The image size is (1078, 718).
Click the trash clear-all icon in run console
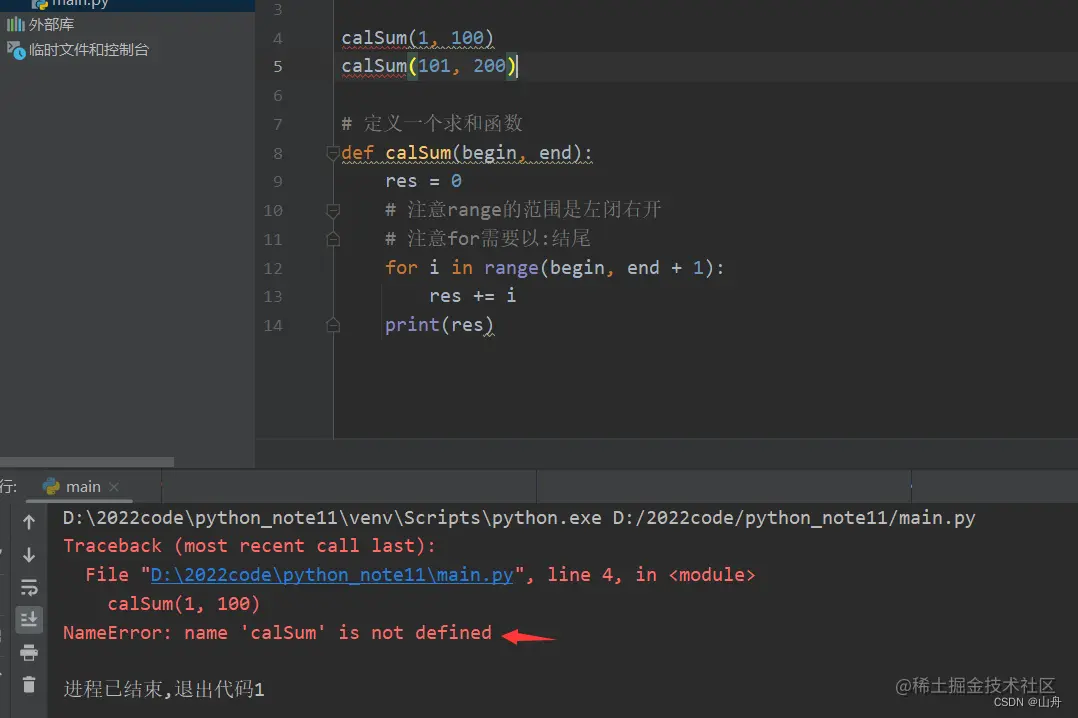pyautogui.click(x=29, y=684)
